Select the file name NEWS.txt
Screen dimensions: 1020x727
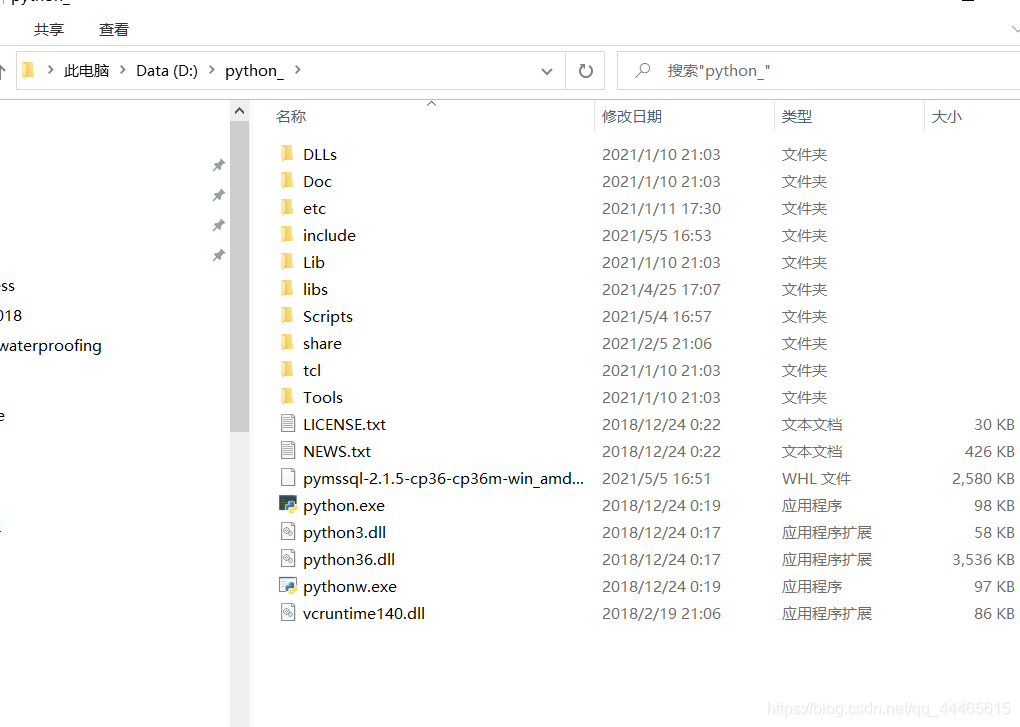click(x=337, y=451)
